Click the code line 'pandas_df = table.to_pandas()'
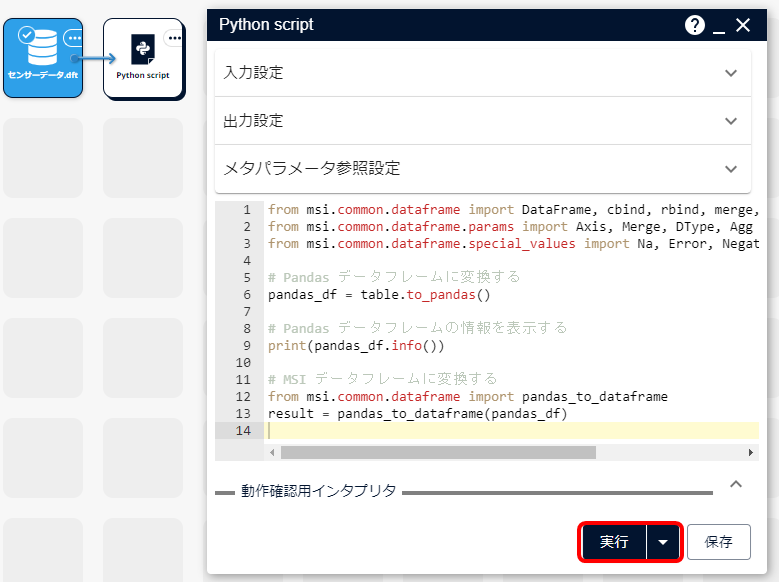Screen dimensions: 779x582 pos(379,295)
